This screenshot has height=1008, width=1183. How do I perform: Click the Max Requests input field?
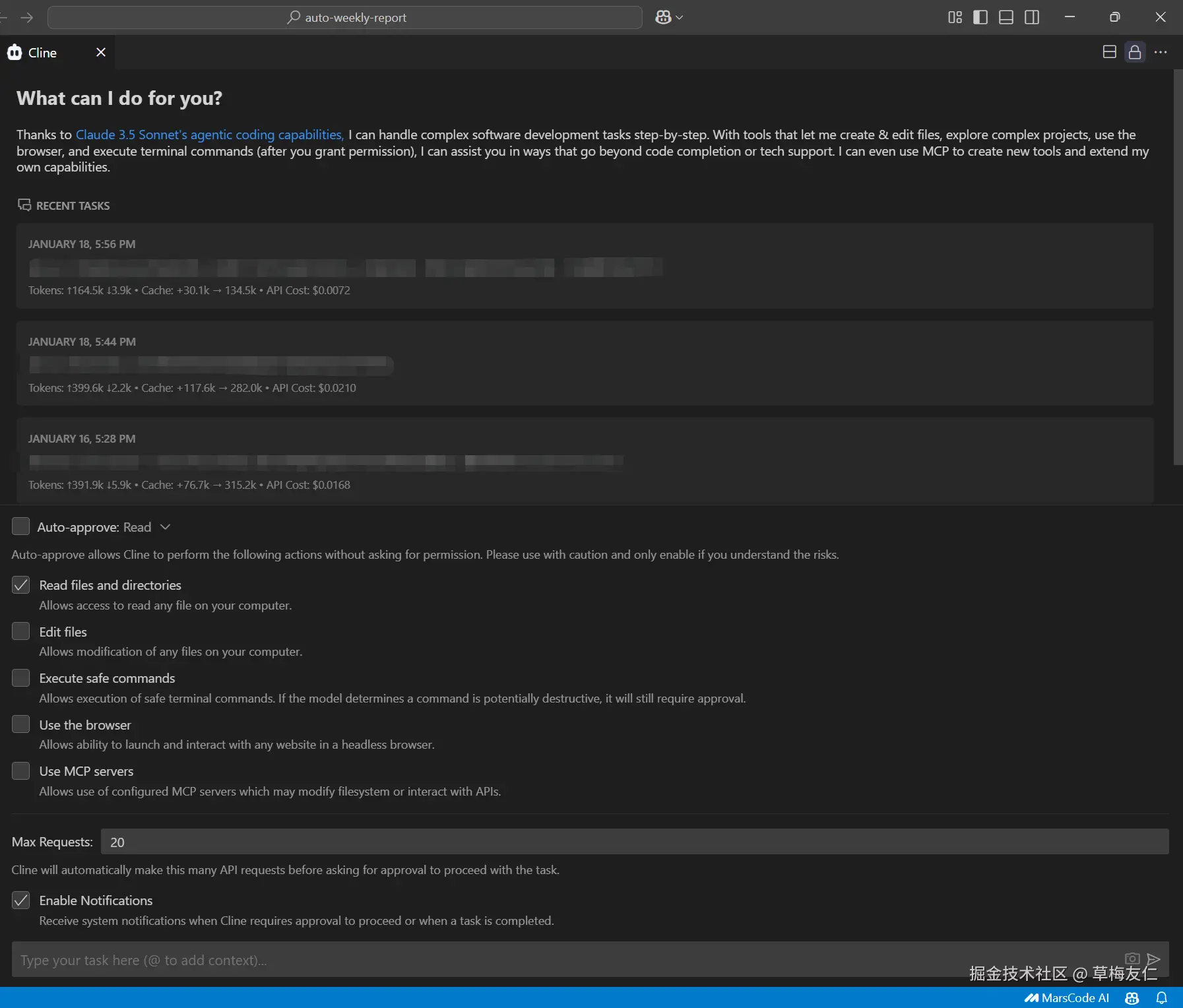click(x=635, y=842)
